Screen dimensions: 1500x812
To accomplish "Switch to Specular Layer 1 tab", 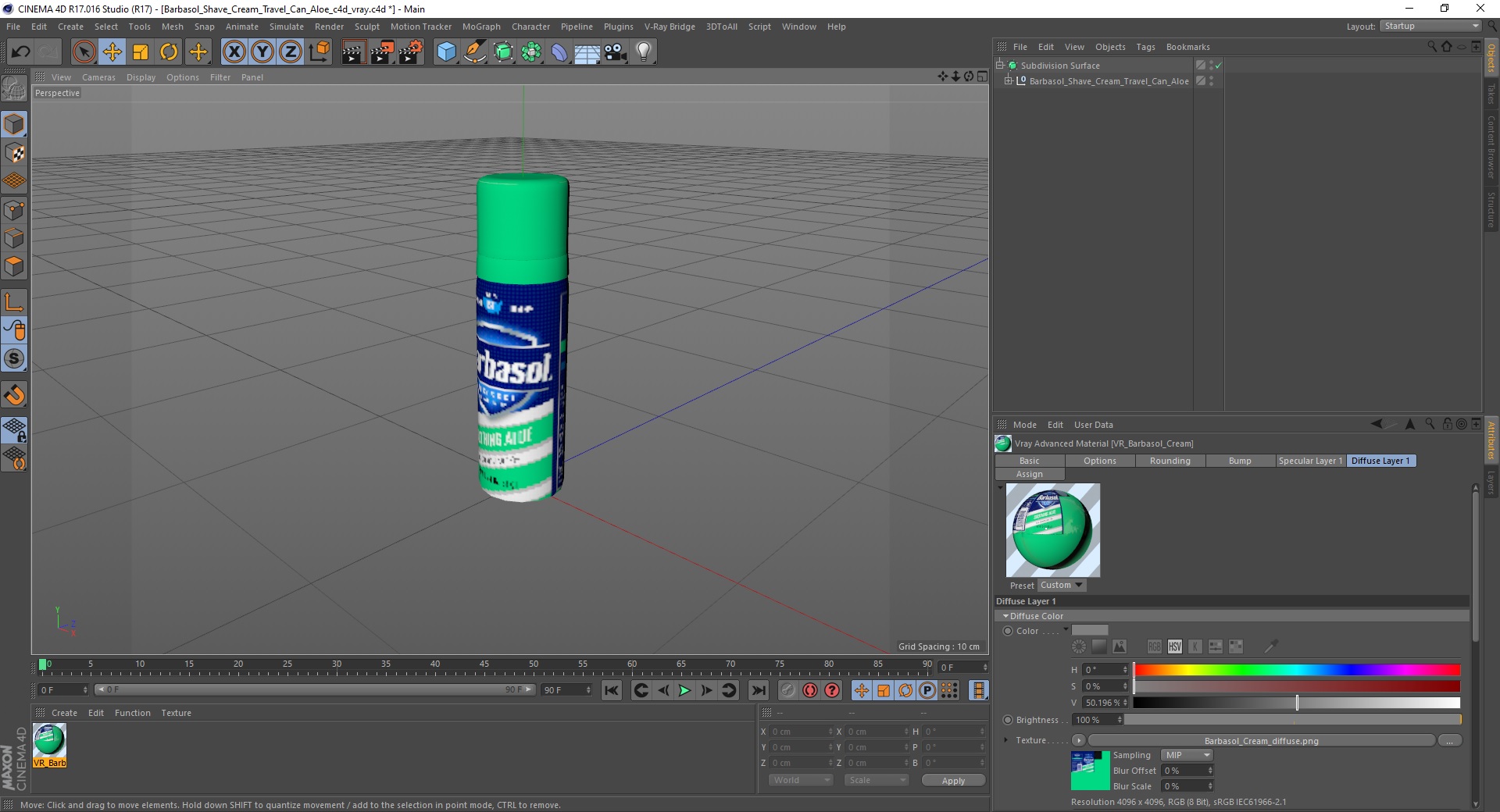I will tap(1311, 461).
